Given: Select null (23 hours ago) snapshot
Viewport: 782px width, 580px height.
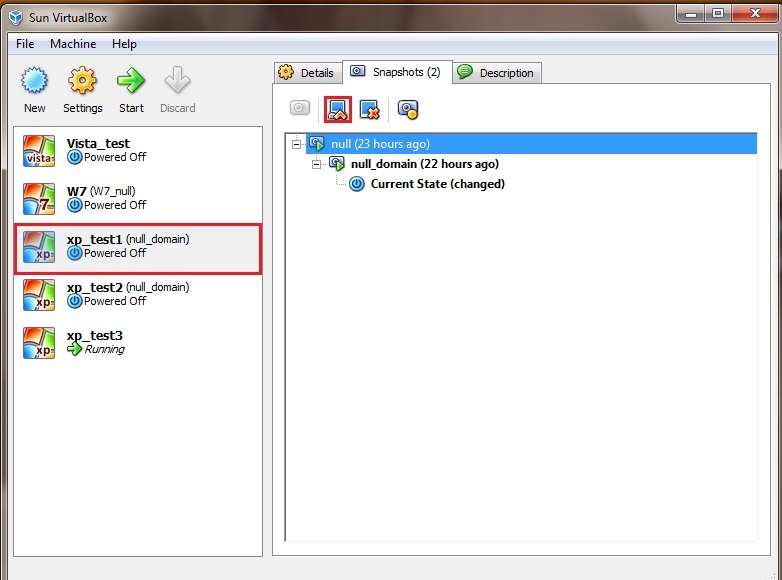Looking at the screenshot, I should pos(381,144).
